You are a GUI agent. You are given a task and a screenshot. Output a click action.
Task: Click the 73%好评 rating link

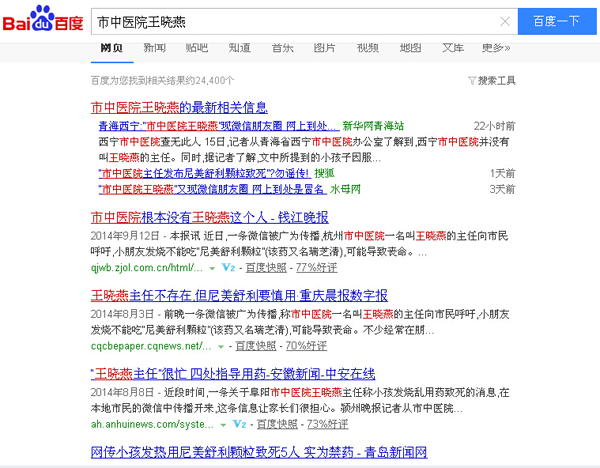pyautogui.click(x=328, y=424)
